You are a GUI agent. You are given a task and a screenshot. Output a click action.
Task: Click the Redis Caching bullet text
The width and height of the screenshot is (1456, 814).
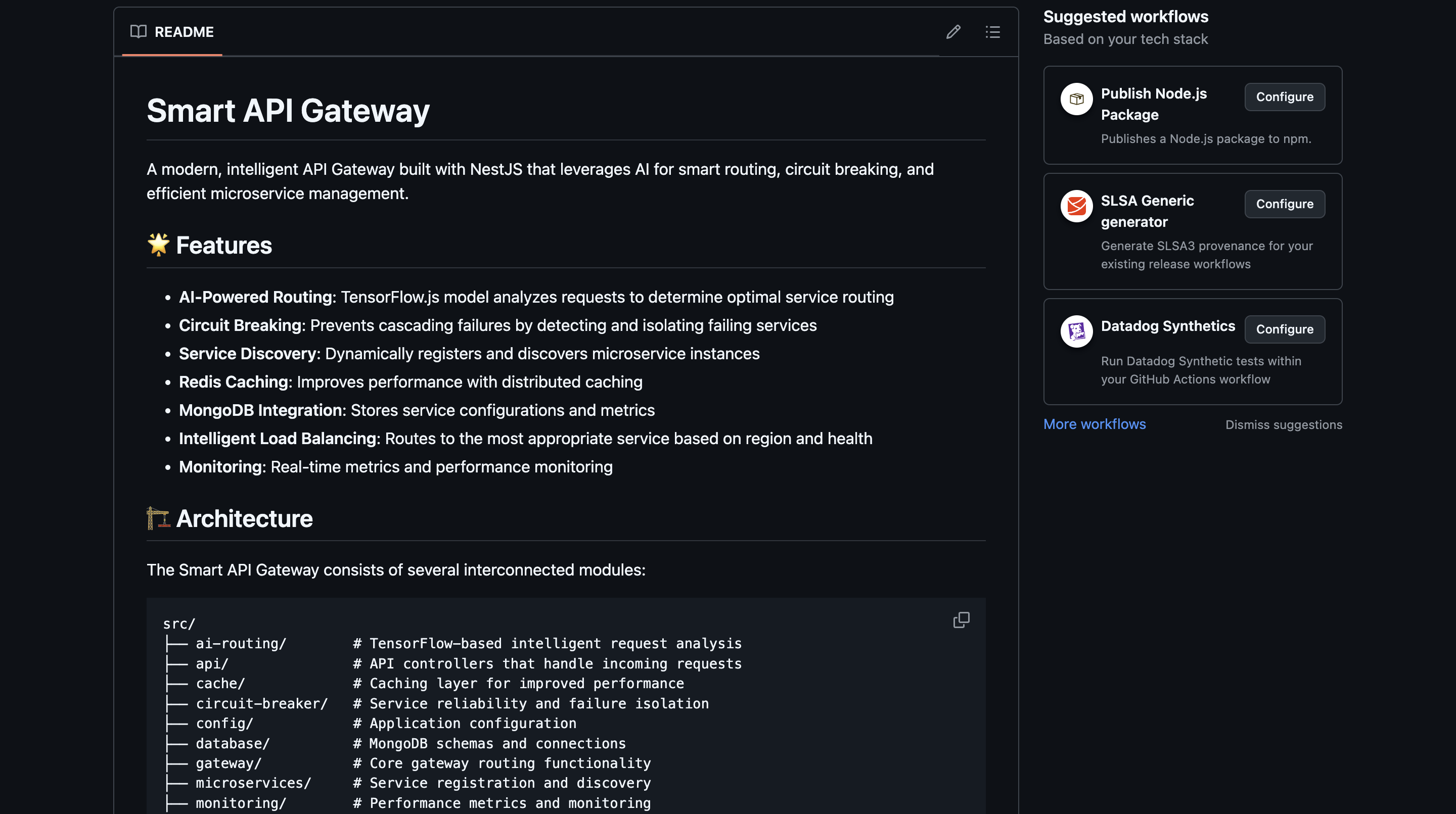(411, 382)
